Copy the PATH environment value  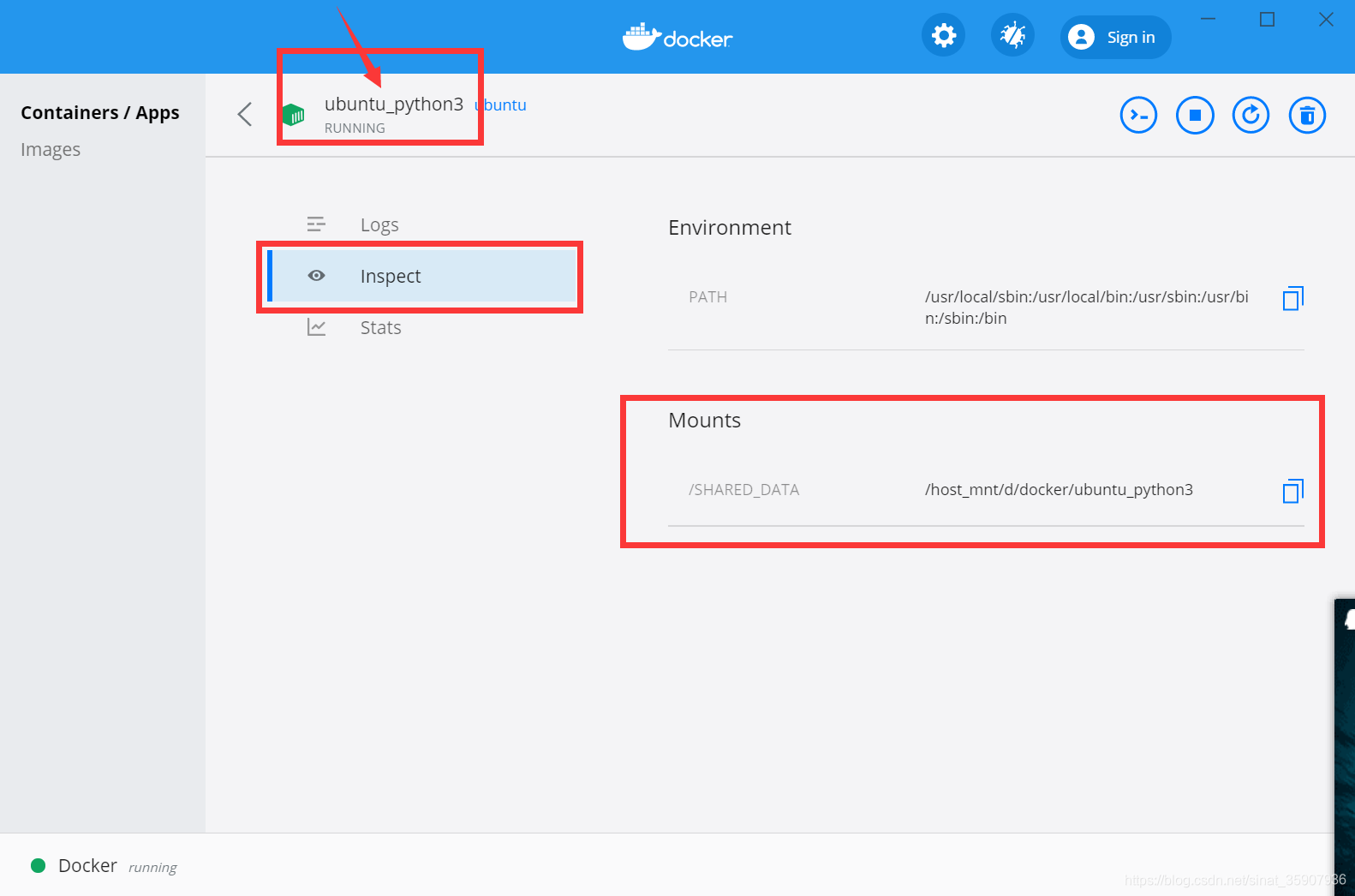(x=1293, y=298)
